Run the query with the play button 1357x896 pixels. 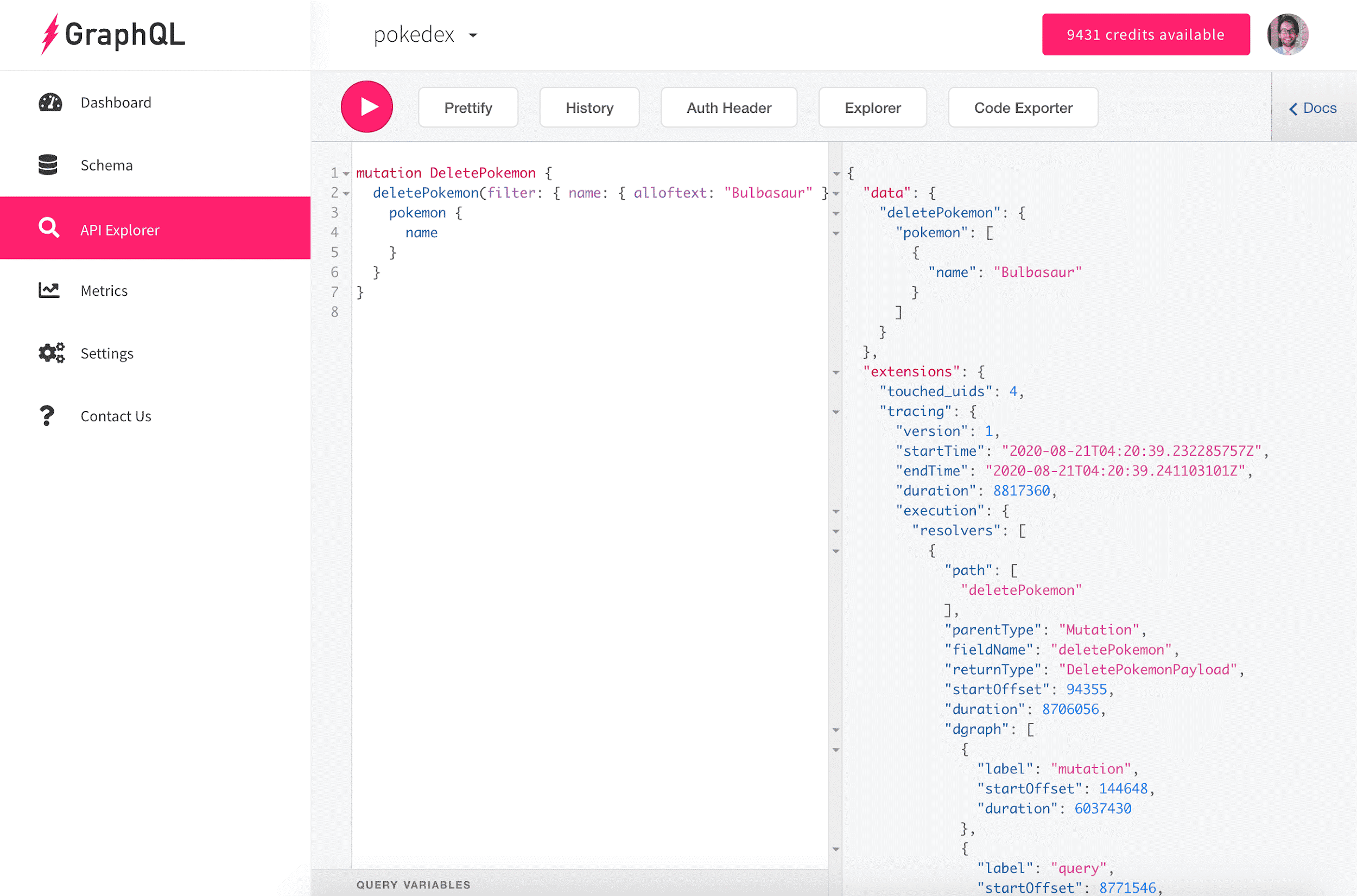point(367,107)
